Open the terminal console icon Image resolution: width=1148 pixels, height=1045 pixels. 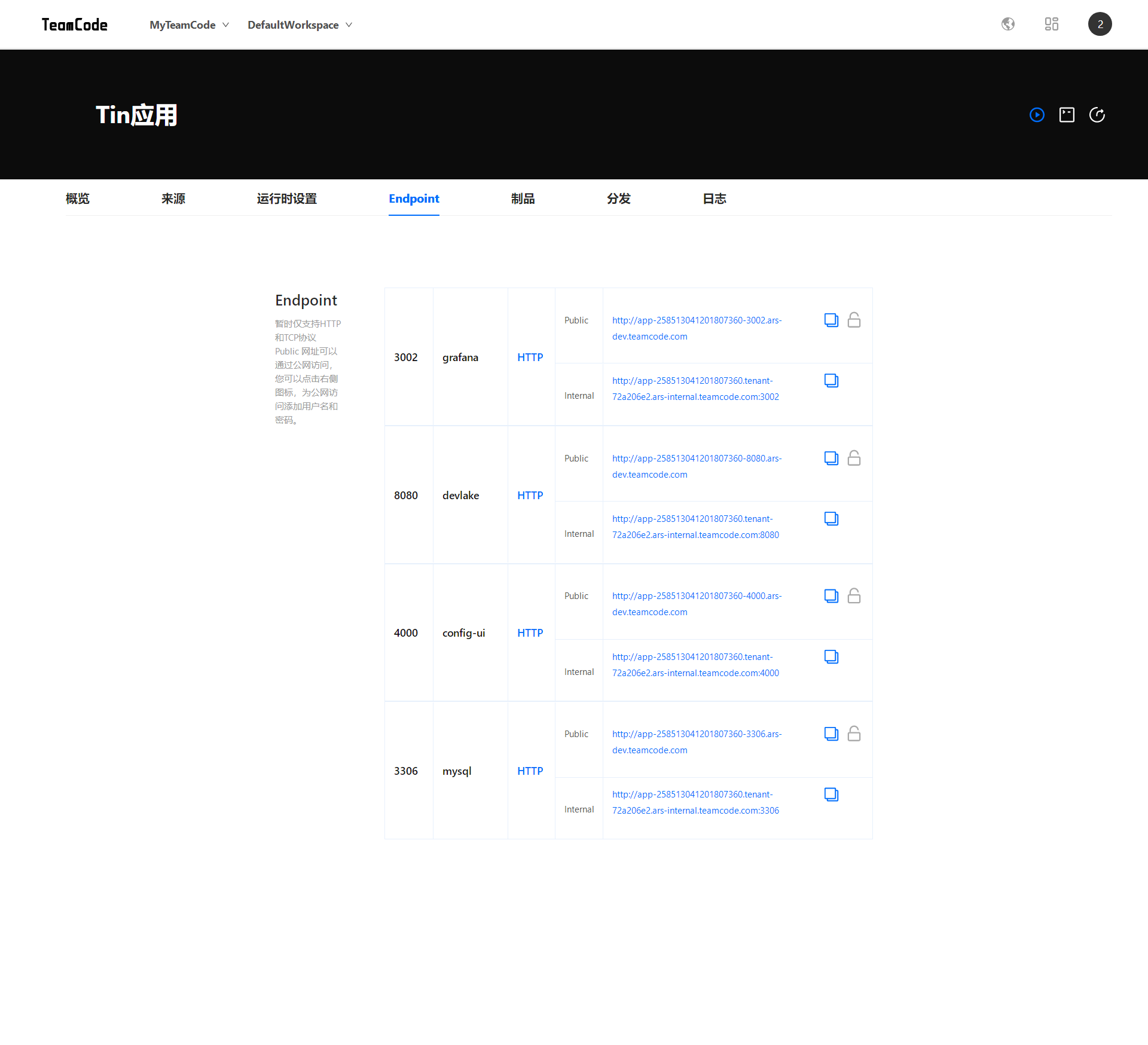coord(1067,115)
